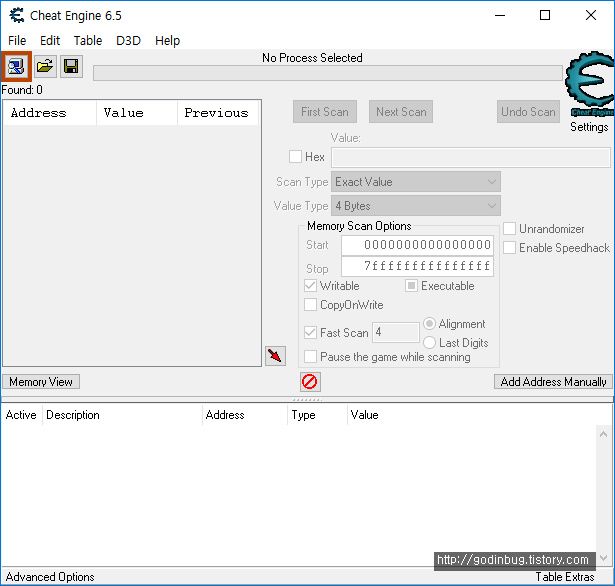Toggle the Hex checkbox
Screen dimensions: 615x586
tap(295, 157)
